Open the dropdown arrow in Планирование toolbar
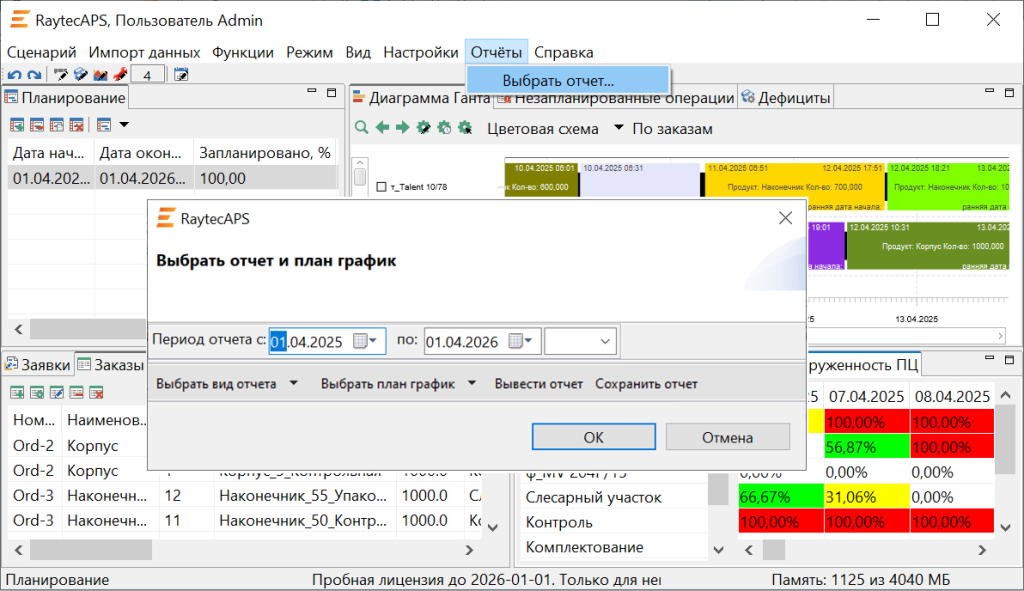This screenshot has height=591, width=1024. (124, 125)
